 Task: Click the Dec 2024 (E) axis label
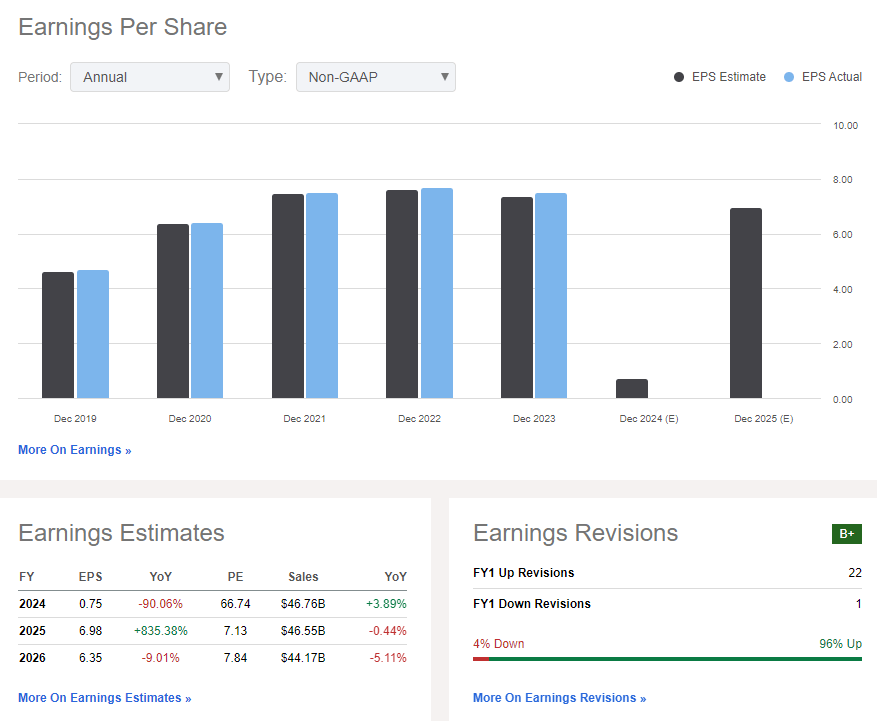[649, 418]
